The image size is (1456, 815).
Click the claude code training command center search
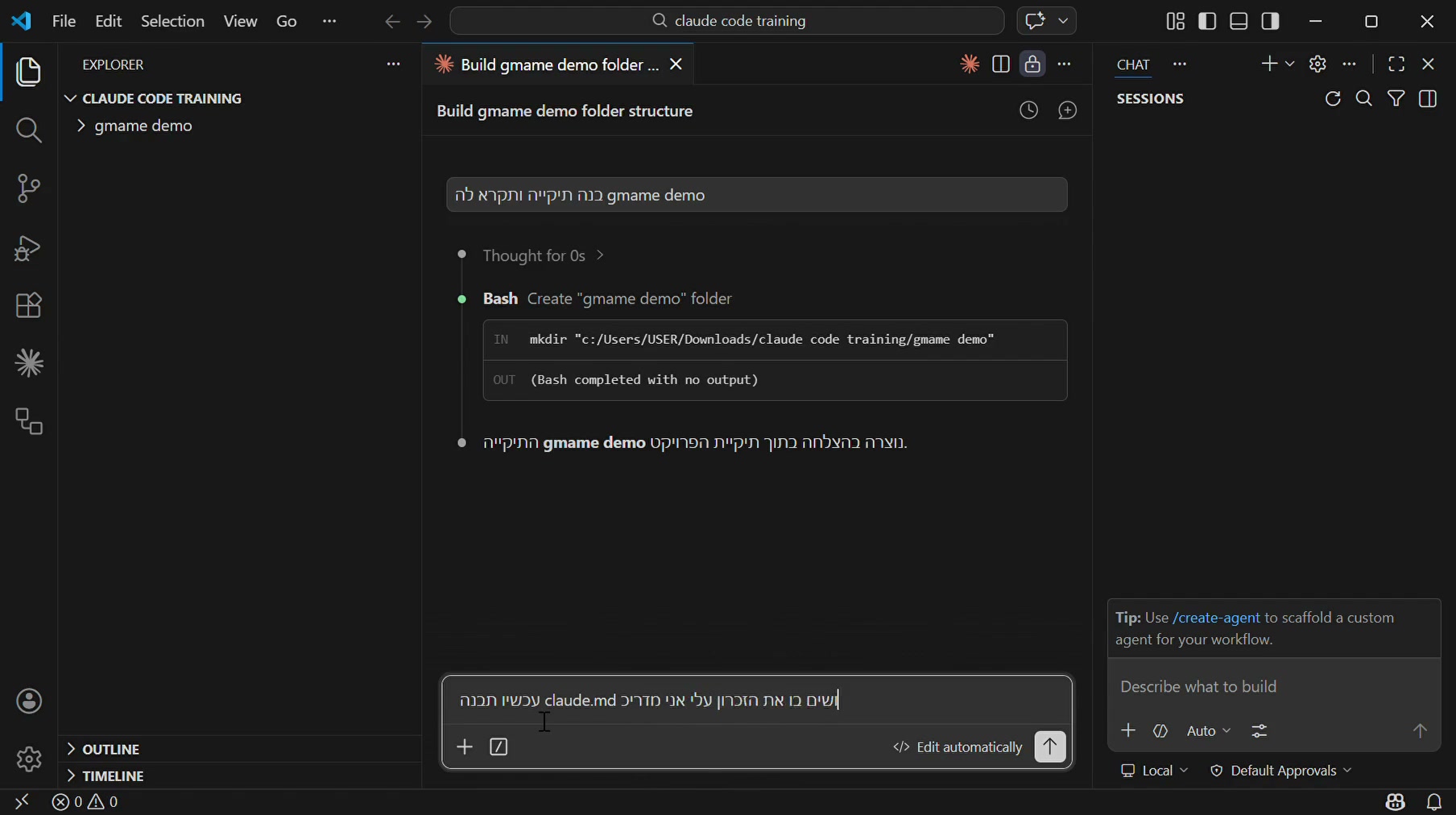click(727, 22)
